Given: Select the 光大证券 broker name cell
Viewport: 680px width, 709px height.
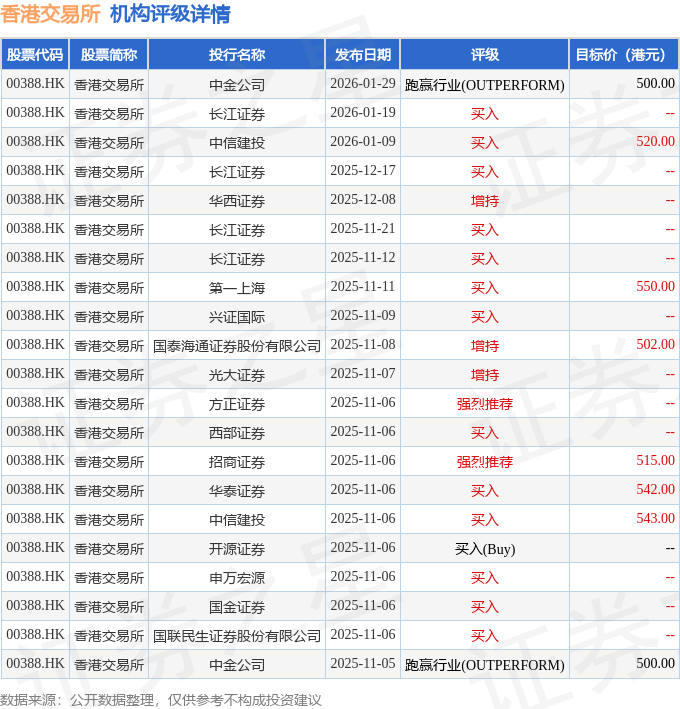Looking at the screenshot, I should click(236, 375).
